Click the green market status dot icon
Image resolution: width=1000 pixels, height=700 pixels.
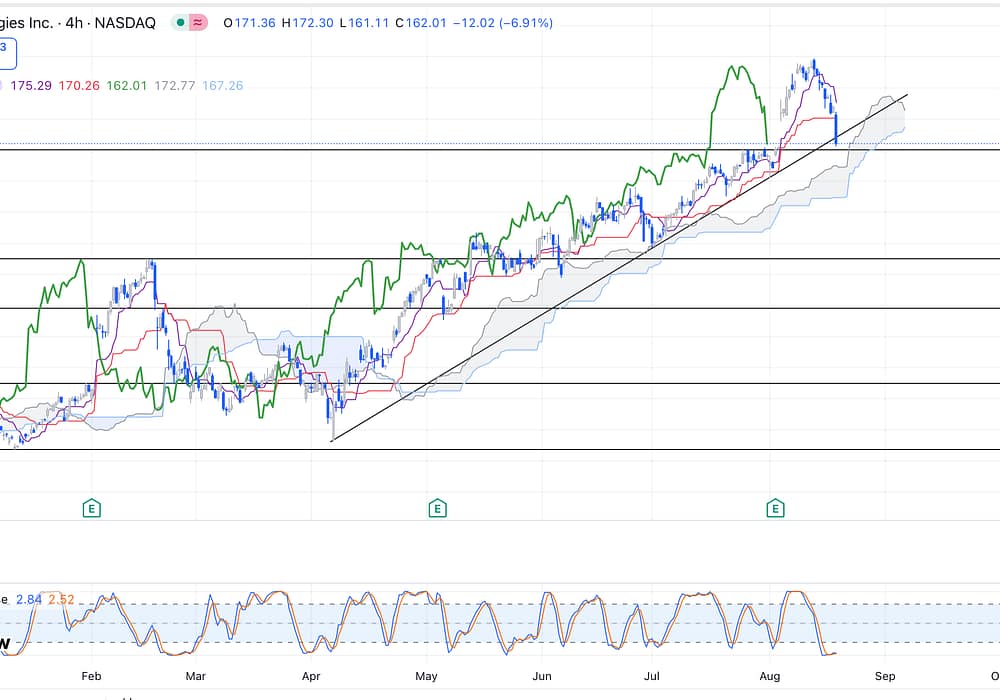click(179, 22)
